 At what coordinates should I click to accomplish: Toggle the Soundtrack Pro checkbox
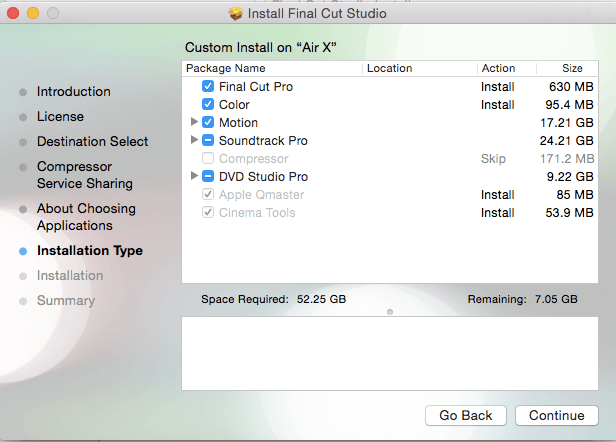(208, 141)
